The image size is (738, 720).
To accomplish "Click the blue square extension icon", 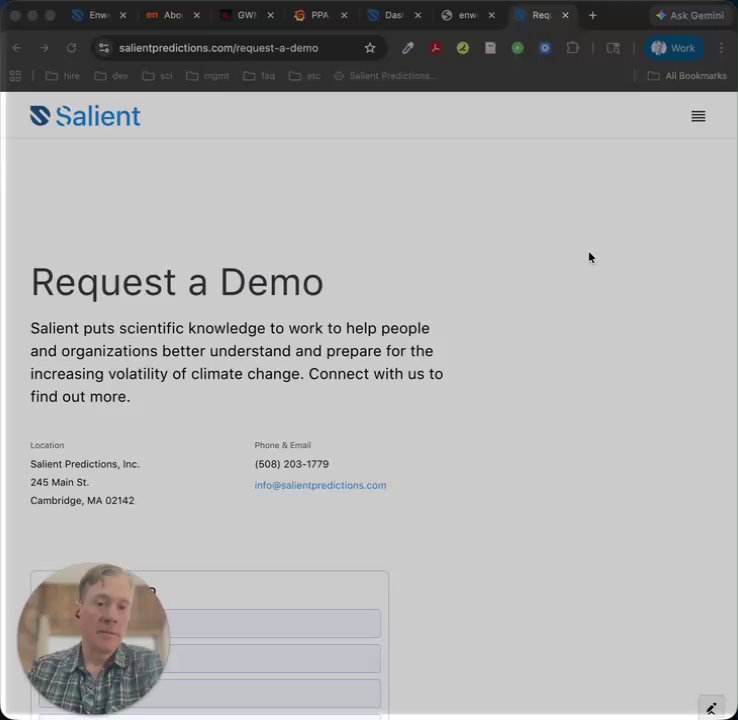I will pos(545,48).
